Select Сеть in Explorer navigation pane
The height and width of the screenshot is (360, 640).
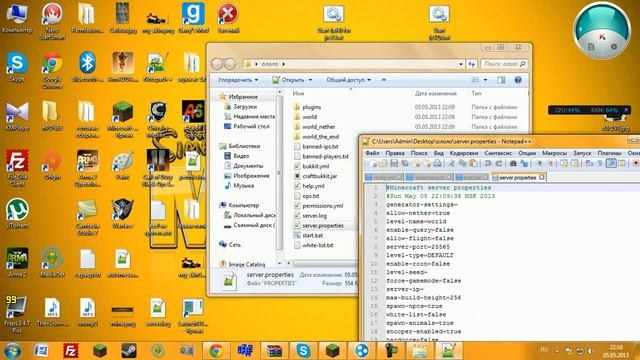[230, 244]
